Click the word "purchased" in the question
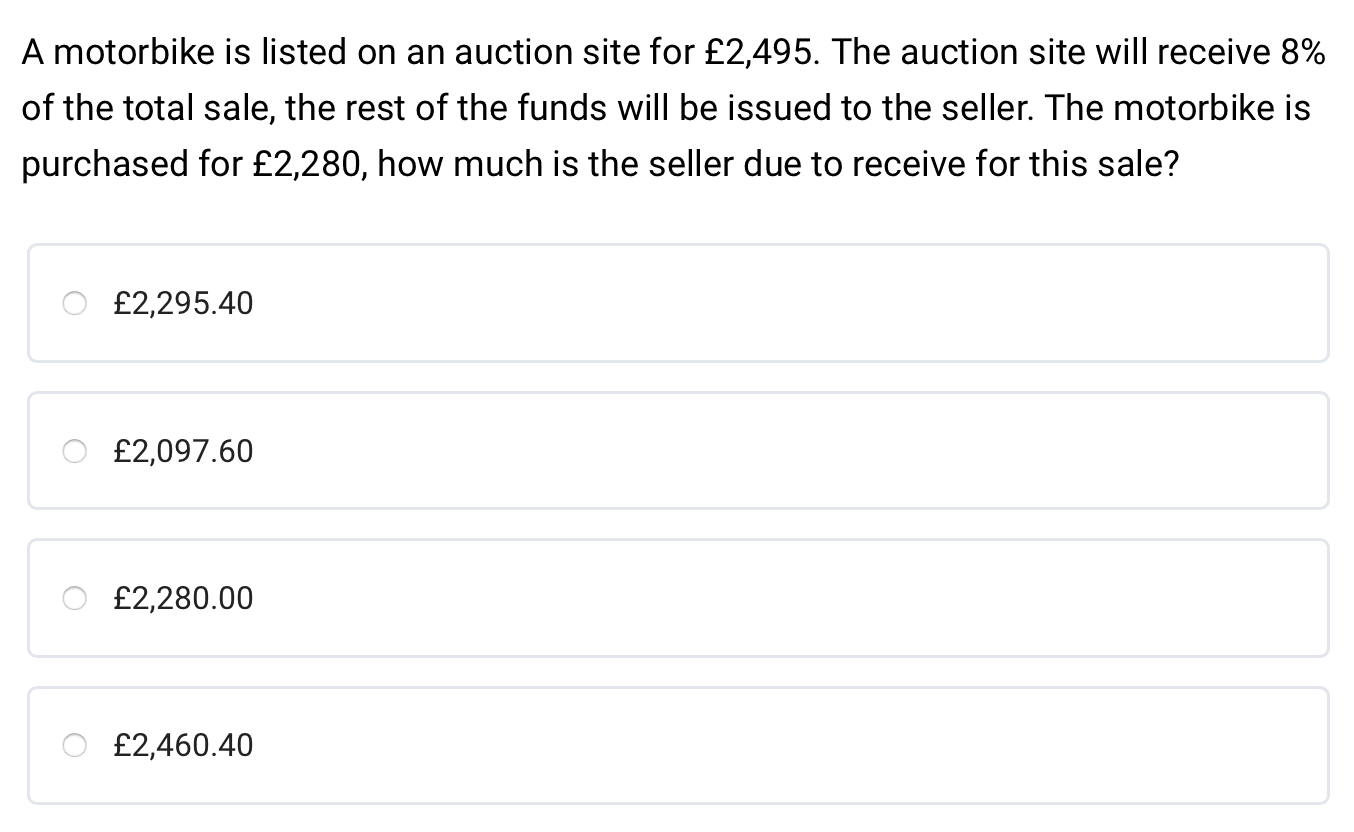 103,163
